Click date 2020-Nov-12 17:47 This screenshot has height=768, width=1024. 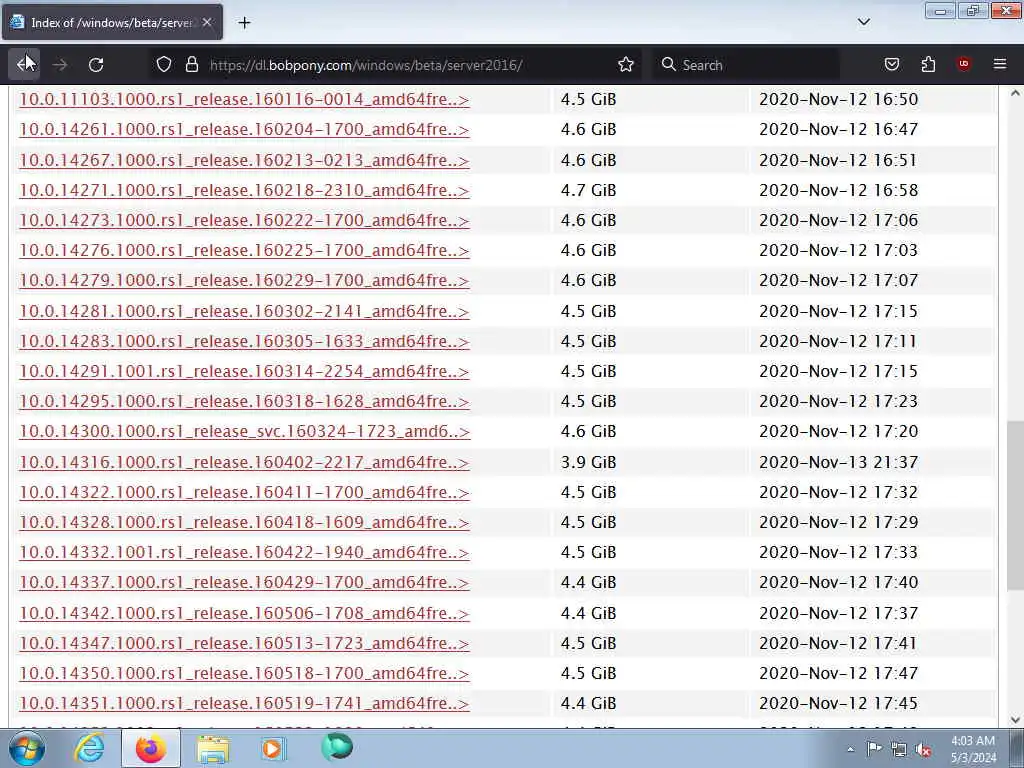(839, 673)
